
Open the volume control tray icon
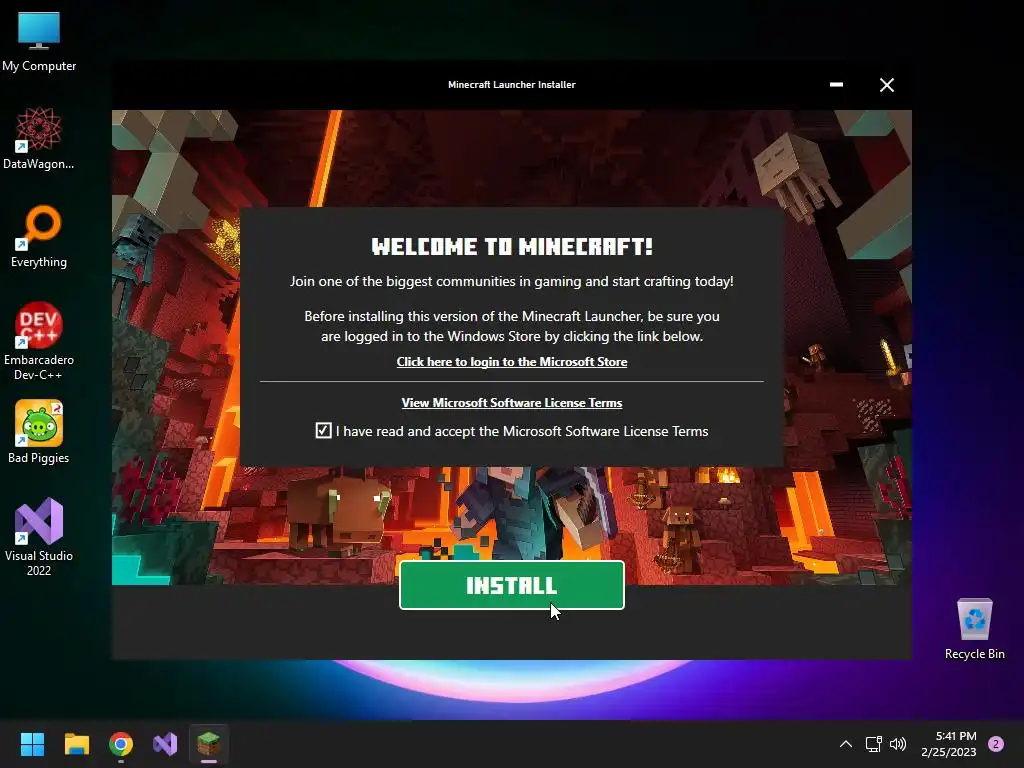click(x=899, y=744)
